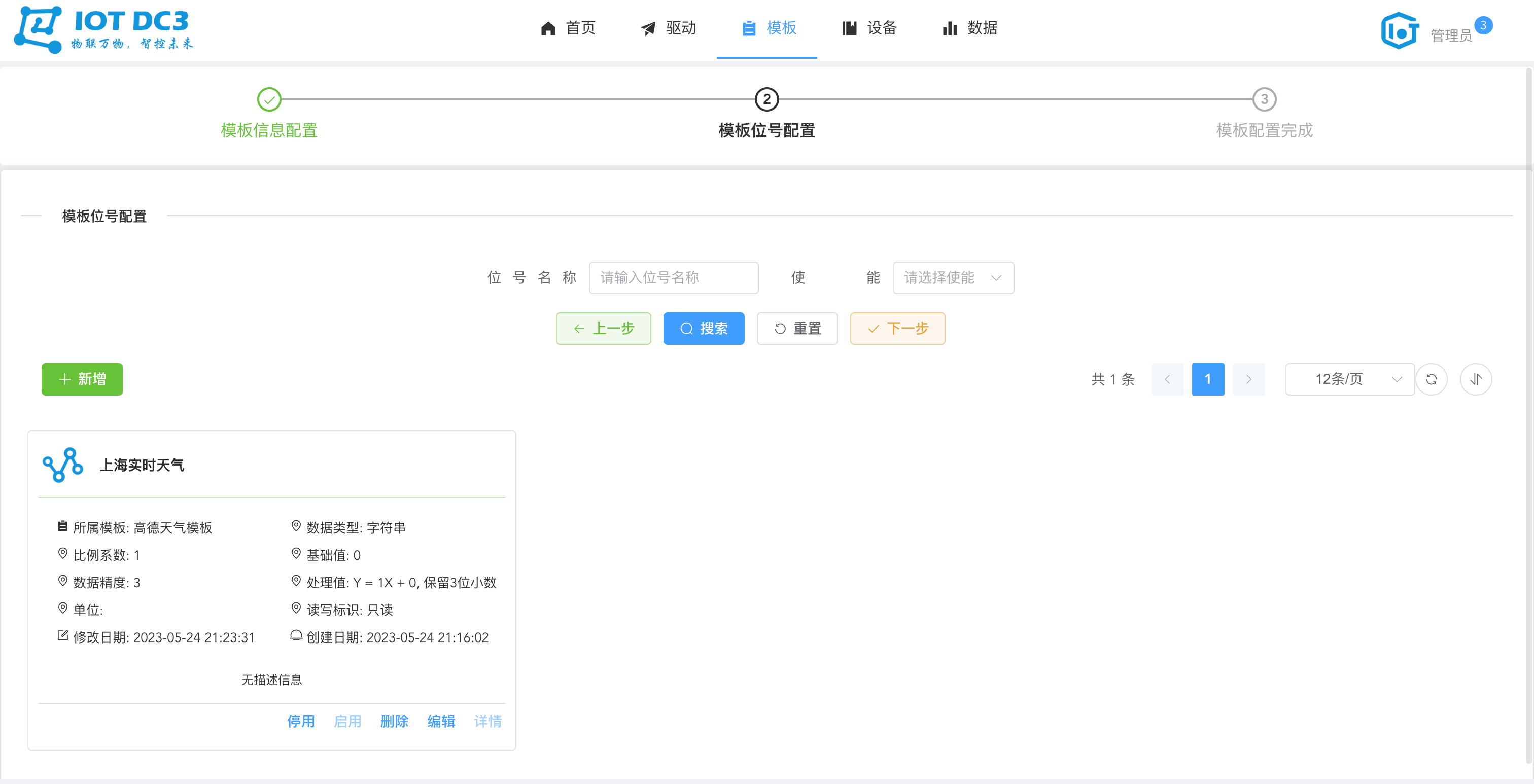Screen dimensions: 1534x784
Task: Open the 12条/页 page-size dropdown
Action: click(1349, 379)
